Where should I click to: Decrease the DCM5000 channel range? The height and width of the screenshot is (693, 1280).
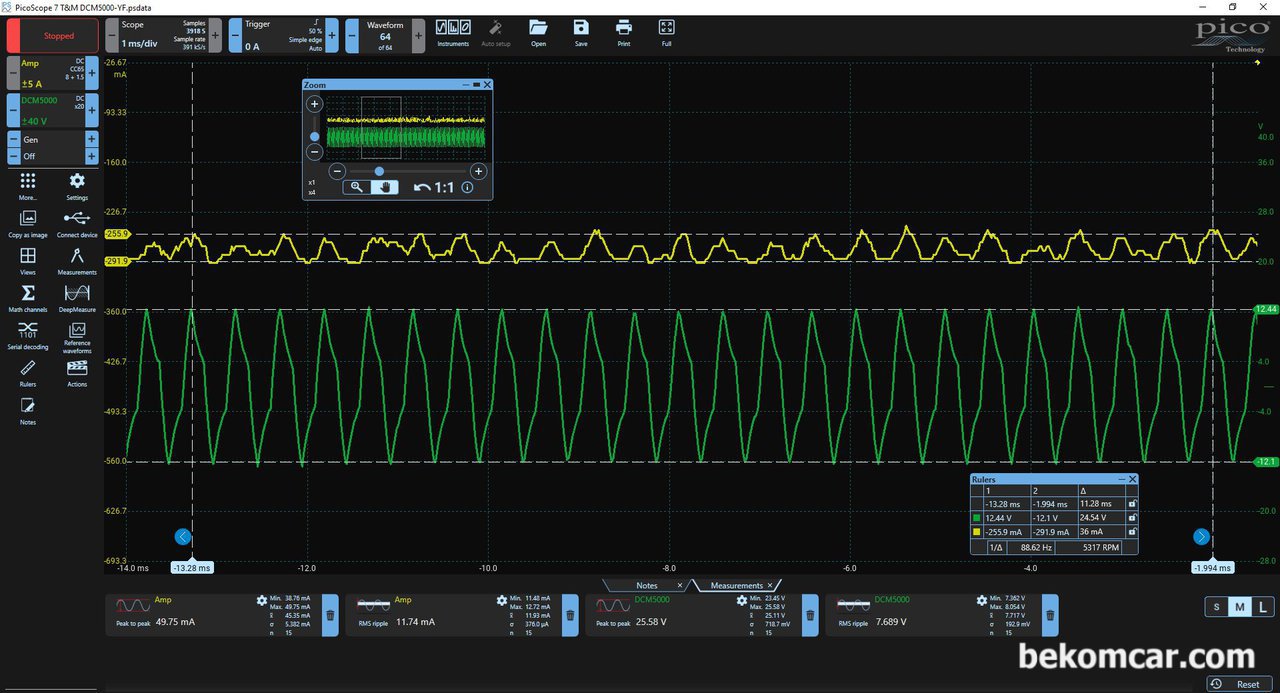click(x=13, y=110)
